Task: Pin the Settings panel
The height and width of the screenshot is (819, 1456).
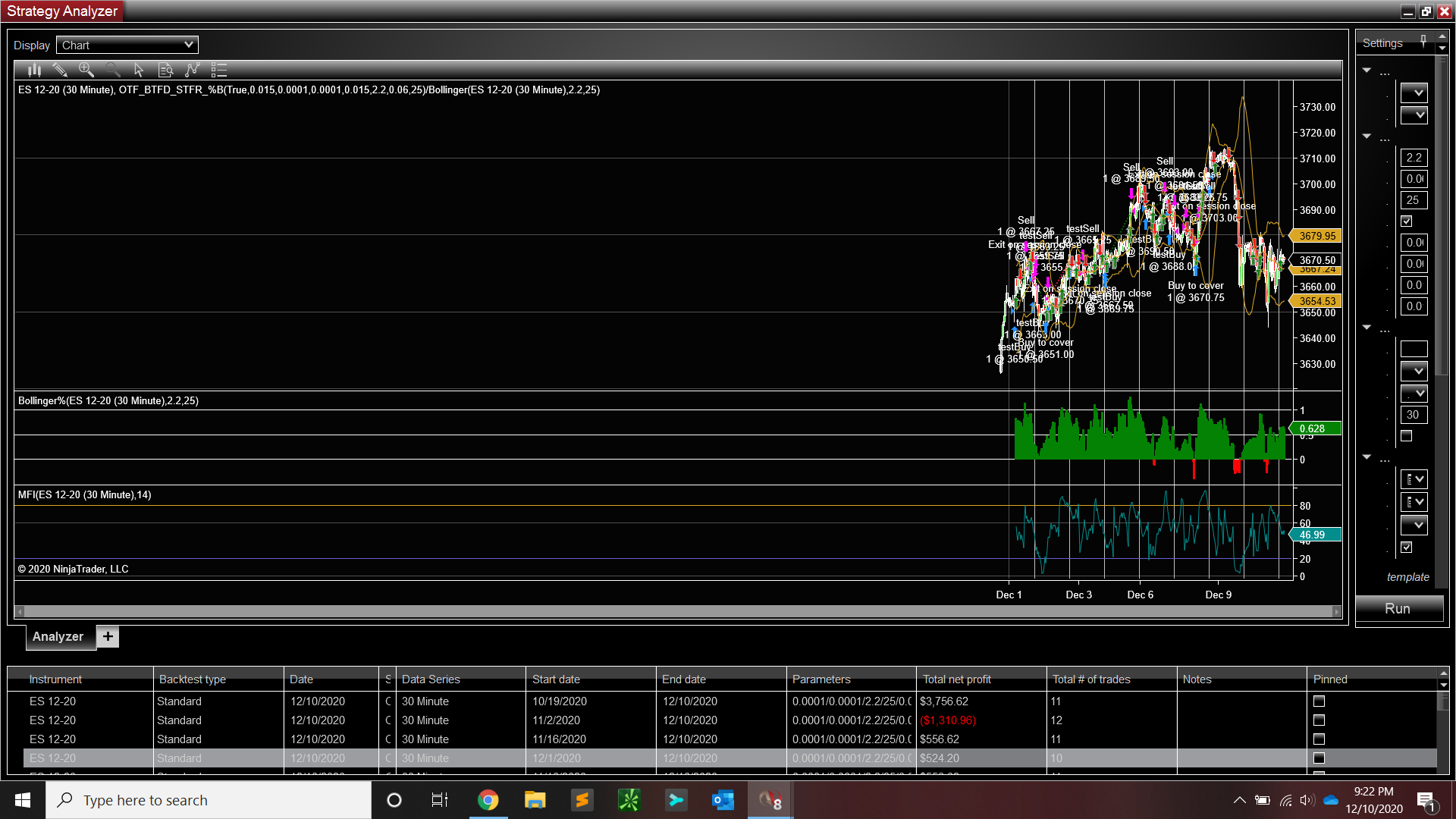Action: [1423, 41]
